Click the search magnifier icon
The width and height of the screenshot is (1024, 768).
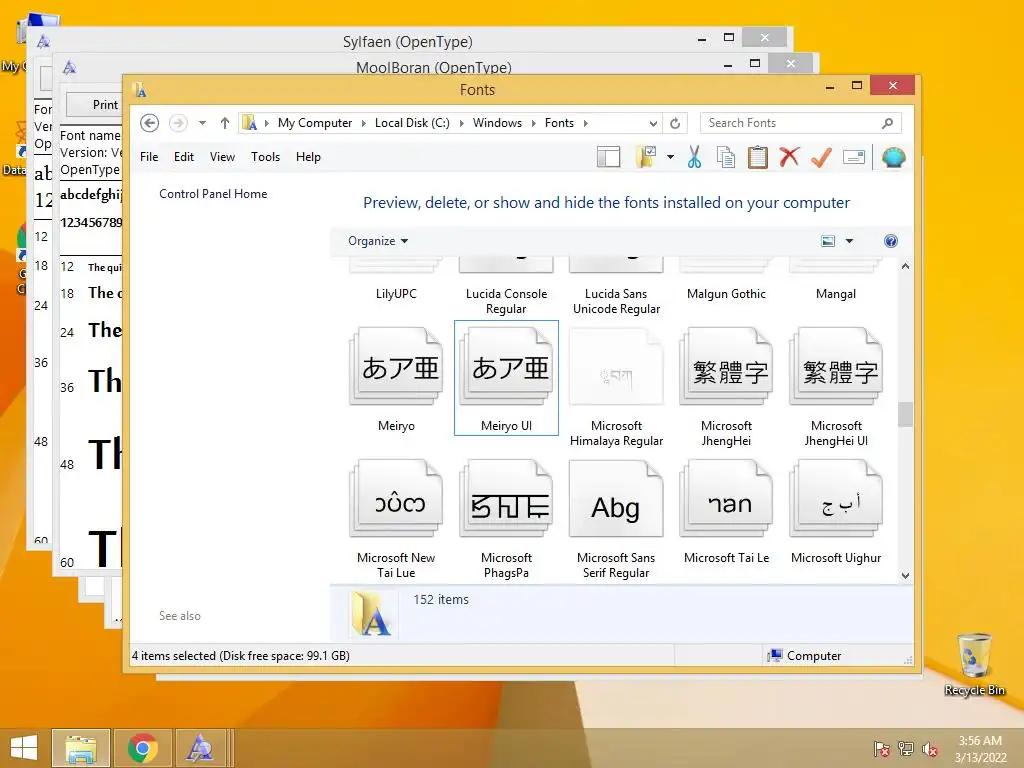[888, 123]
